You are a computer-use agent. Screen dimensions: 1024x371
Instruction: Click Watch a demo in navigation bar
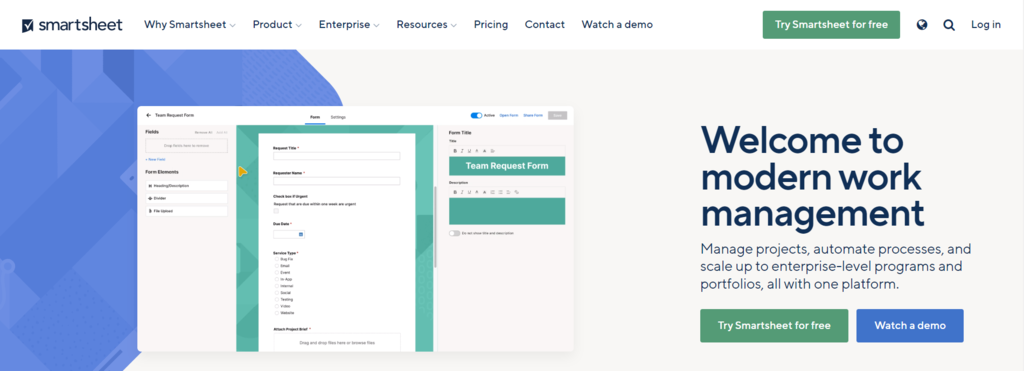617,25
